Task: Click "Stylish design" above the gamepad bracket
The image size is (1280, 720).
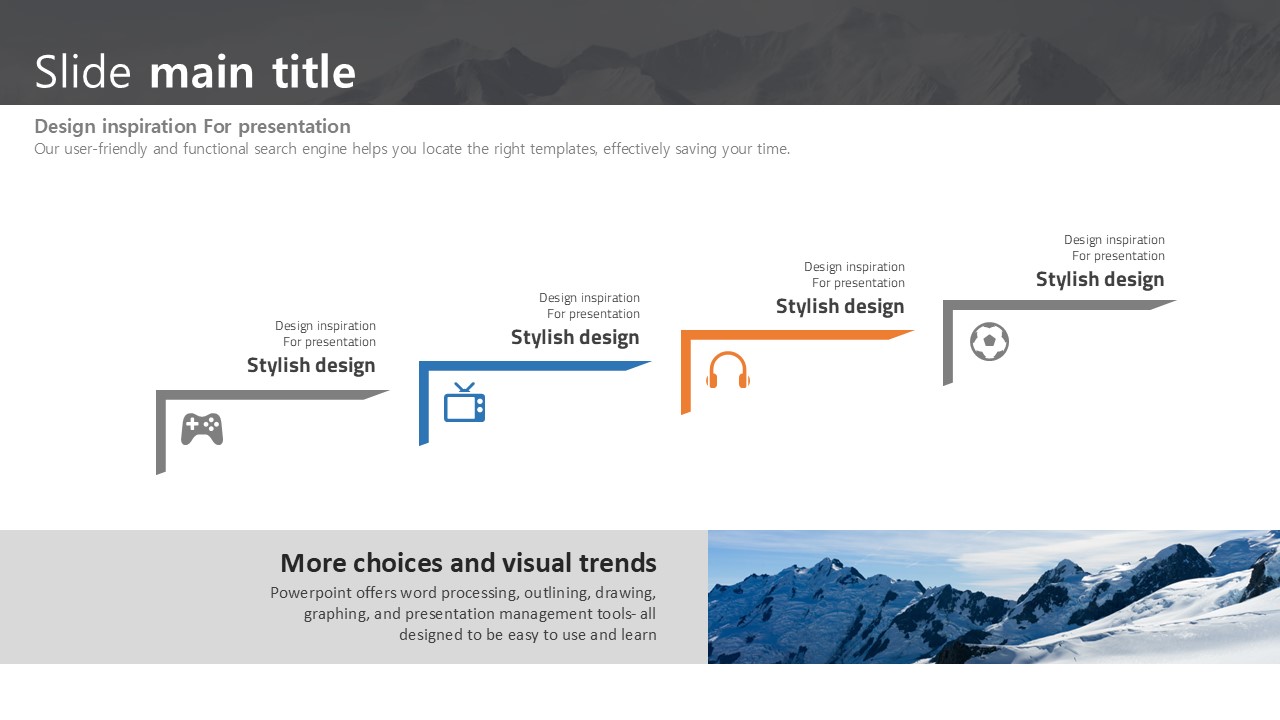Action: tap(311, 366)
